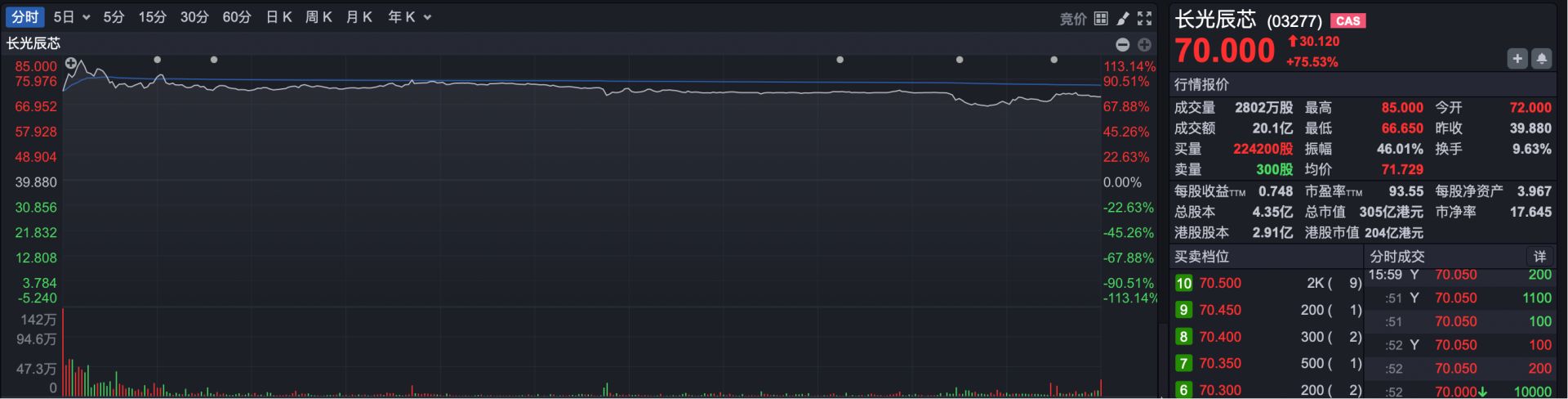
Task: Click the ask price 70.300
Action: 1220,391
